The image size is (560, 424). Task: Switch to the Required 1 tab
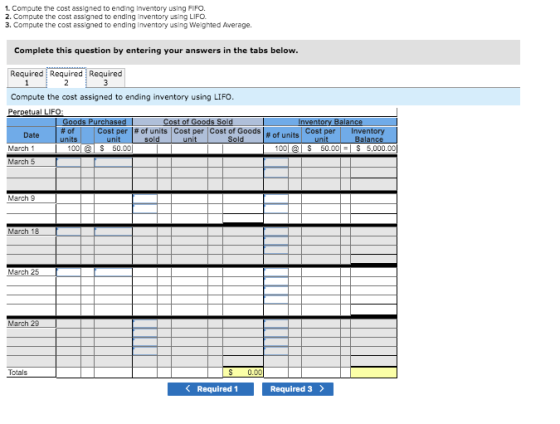point(27,78)
